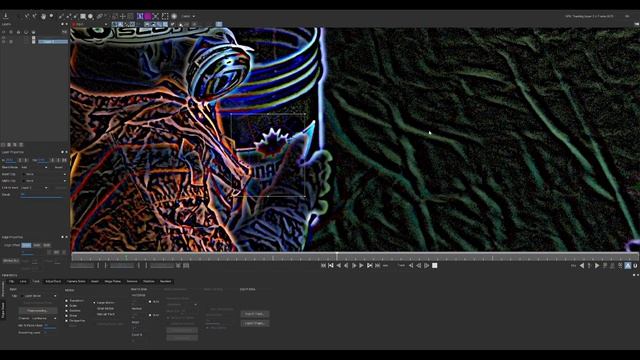Open the Link to track dropdown
This screenshot has width=640, height=360.
click(34, 188)
